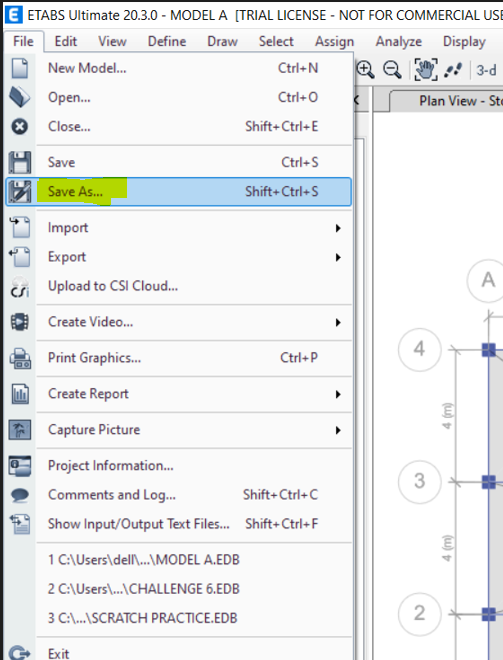Image resolution: width=503 pixels, height=660 pixels.
Task: Click the Zoom In magnifier toolbar icon
Action: tap(365, 69)
